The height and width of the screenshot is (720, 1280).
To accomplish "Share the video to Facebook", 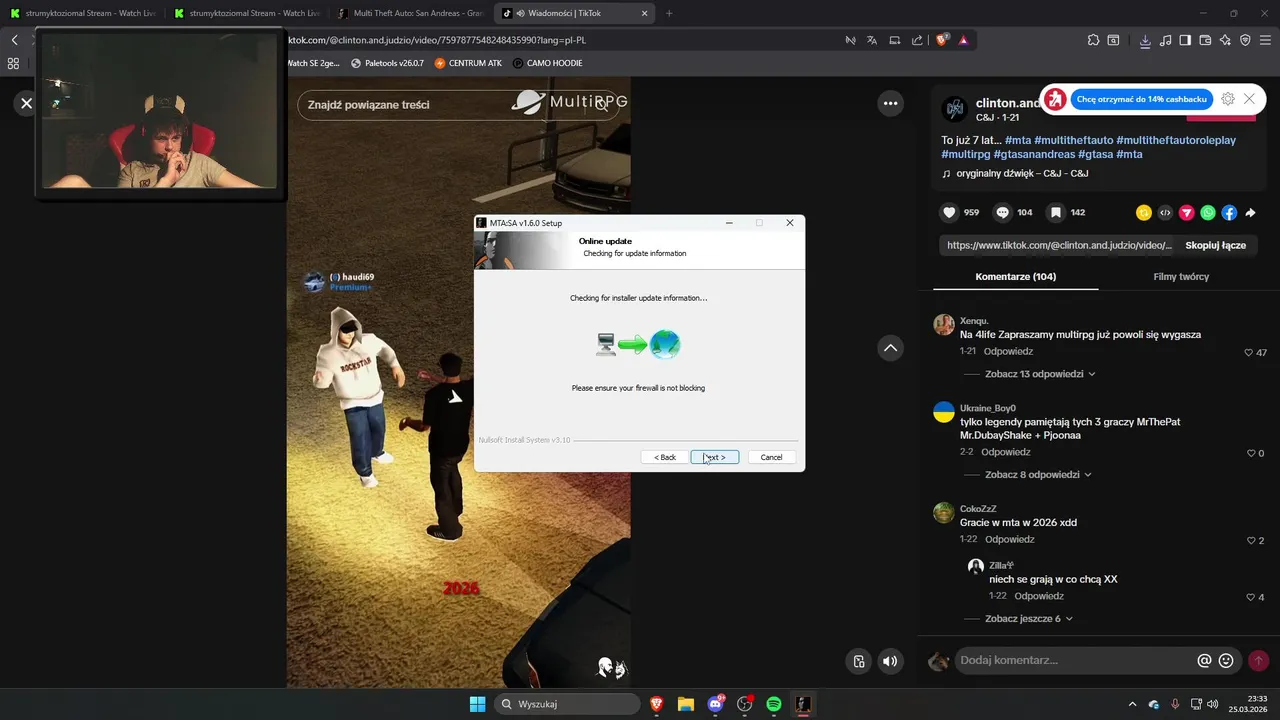I will coord(1229,212).
